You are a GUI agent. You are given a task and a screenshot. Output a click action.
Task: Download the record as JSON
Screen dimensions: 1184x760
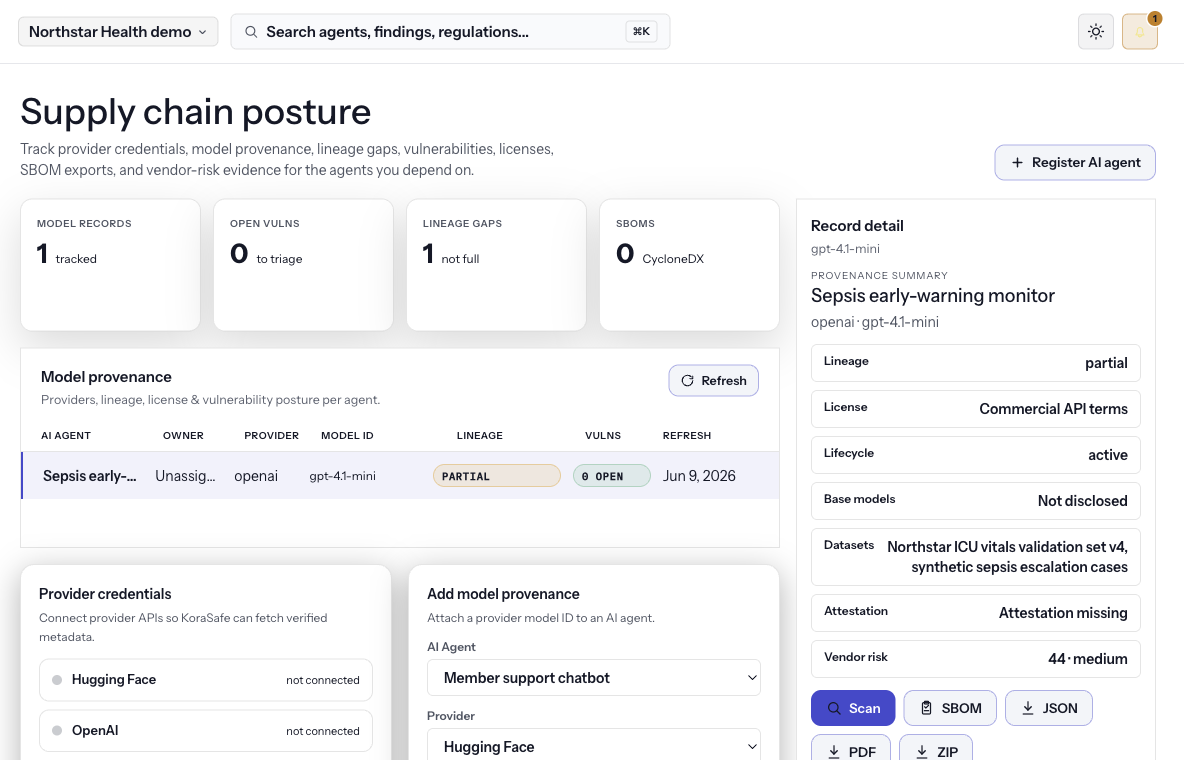pyautogui.click(x=1049, y=708)
